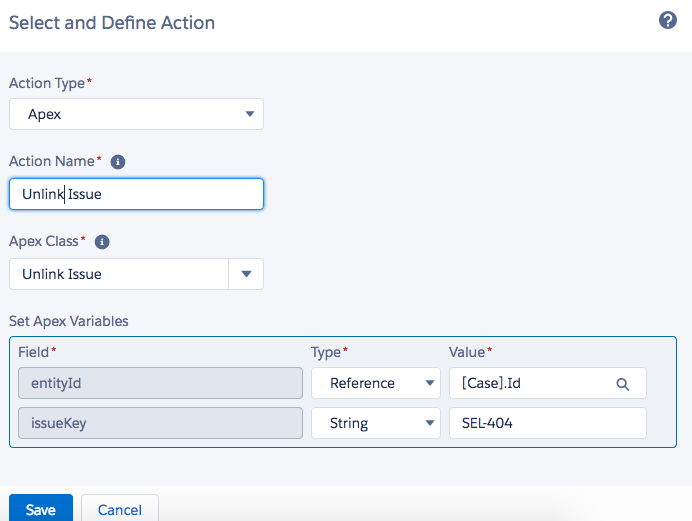Open the help question mark icon
The width and height of the screenshot is (692, 521).
(668, 20)
